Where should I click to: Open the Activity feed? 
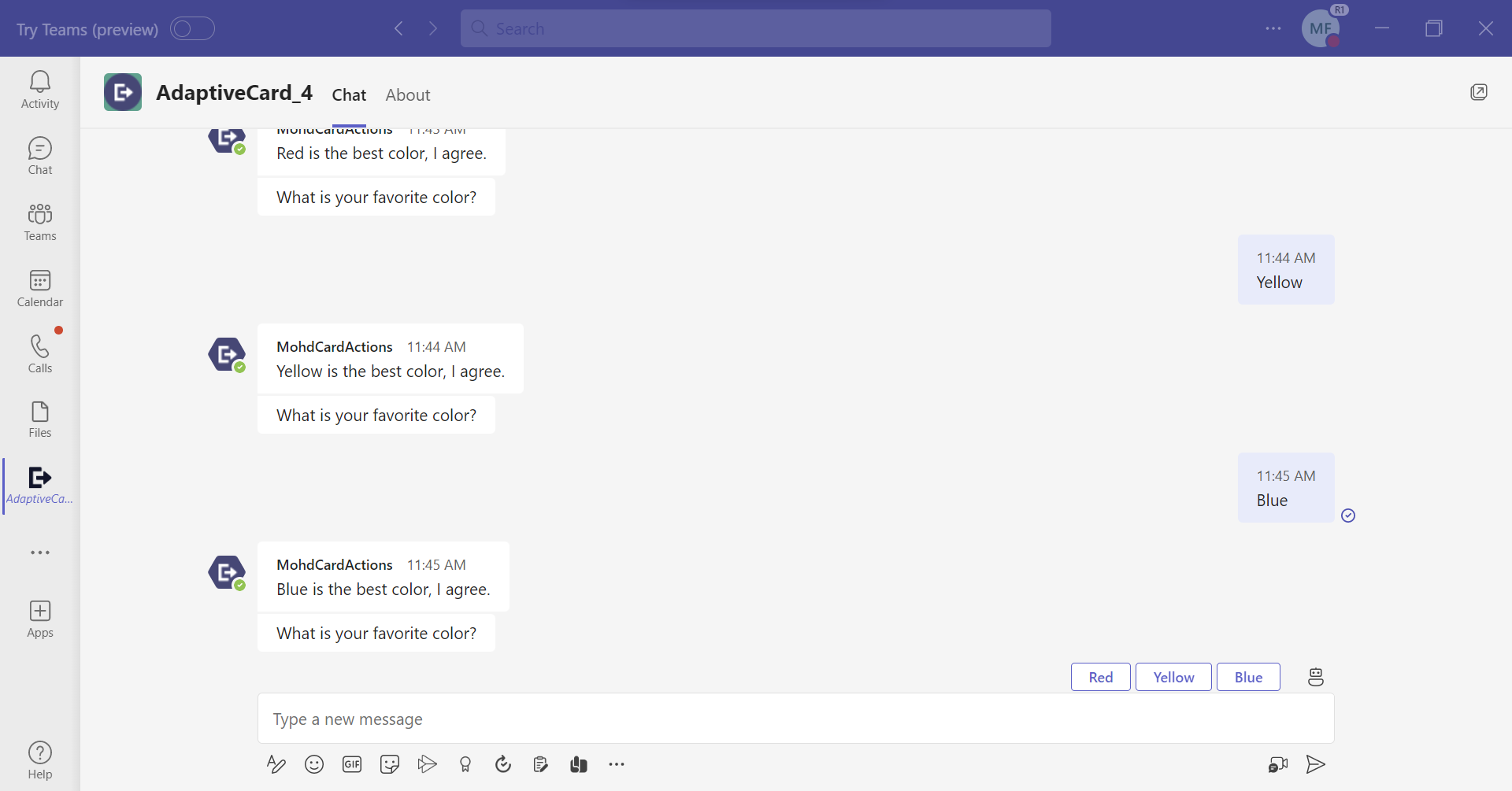[40, 90]
